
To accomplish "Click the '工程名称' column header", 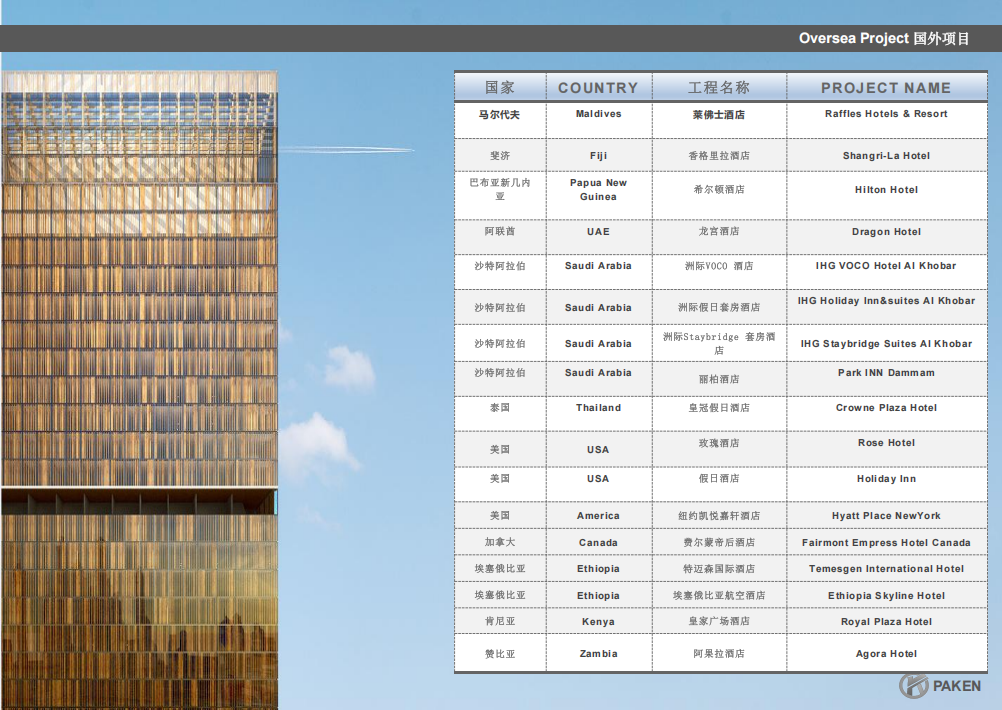I will 719,88.
